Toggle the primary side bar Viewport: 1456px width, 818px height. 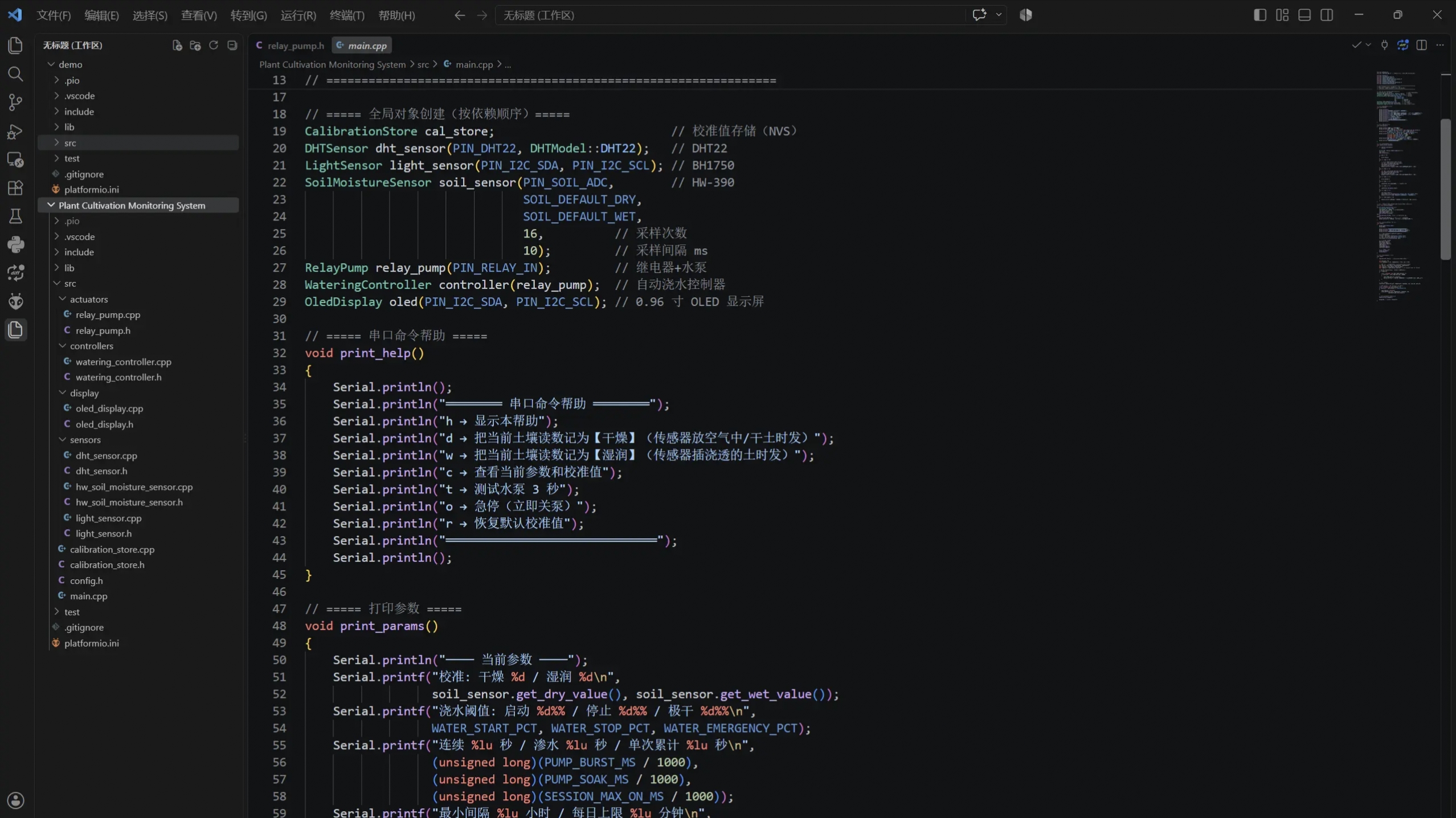click(x=1260, y=15)
